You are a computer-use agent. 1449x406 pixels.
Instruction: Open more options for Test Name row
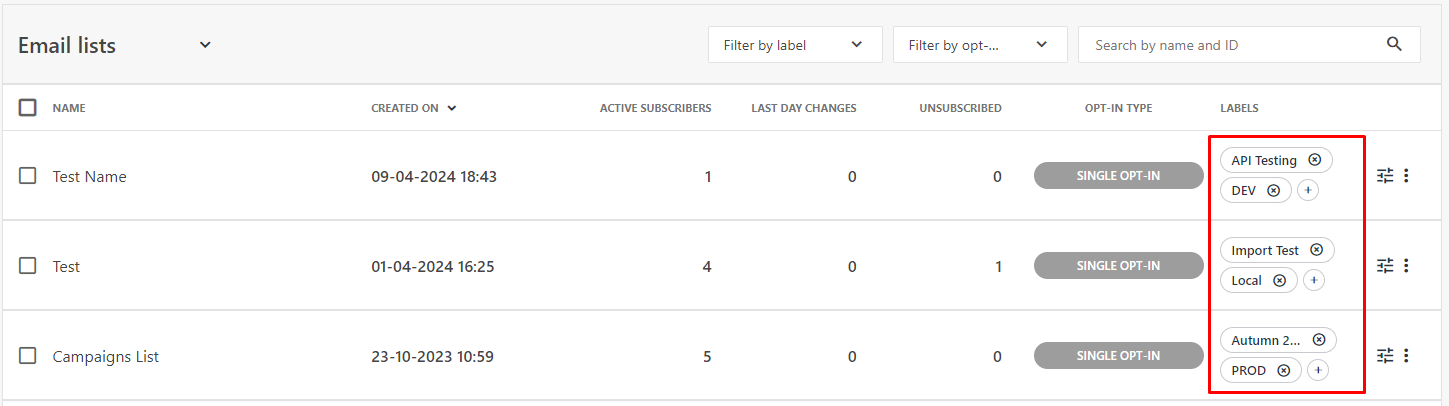click(x=1407, y=176)
